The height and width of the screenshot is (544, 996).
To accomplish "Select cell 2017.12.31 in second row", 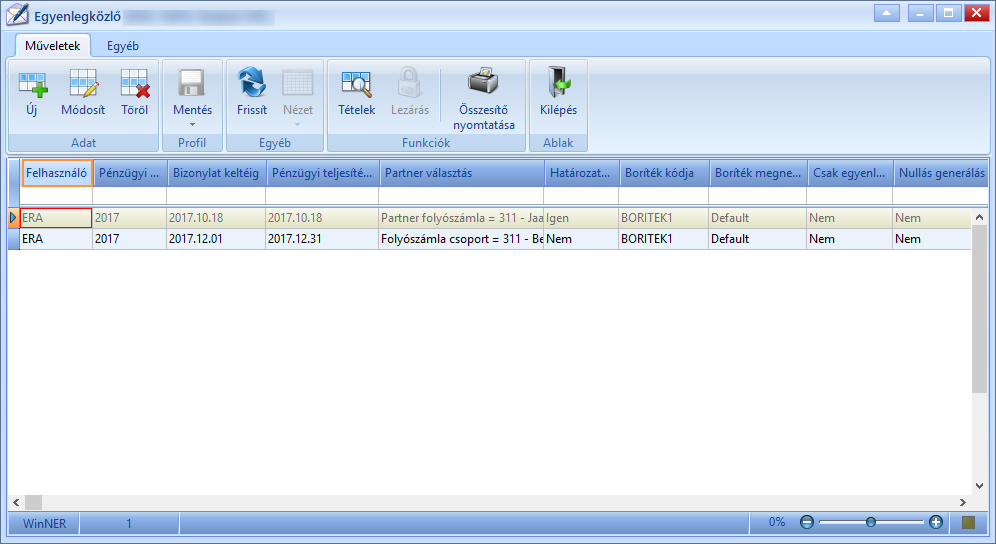I will [x=322, y=239].
